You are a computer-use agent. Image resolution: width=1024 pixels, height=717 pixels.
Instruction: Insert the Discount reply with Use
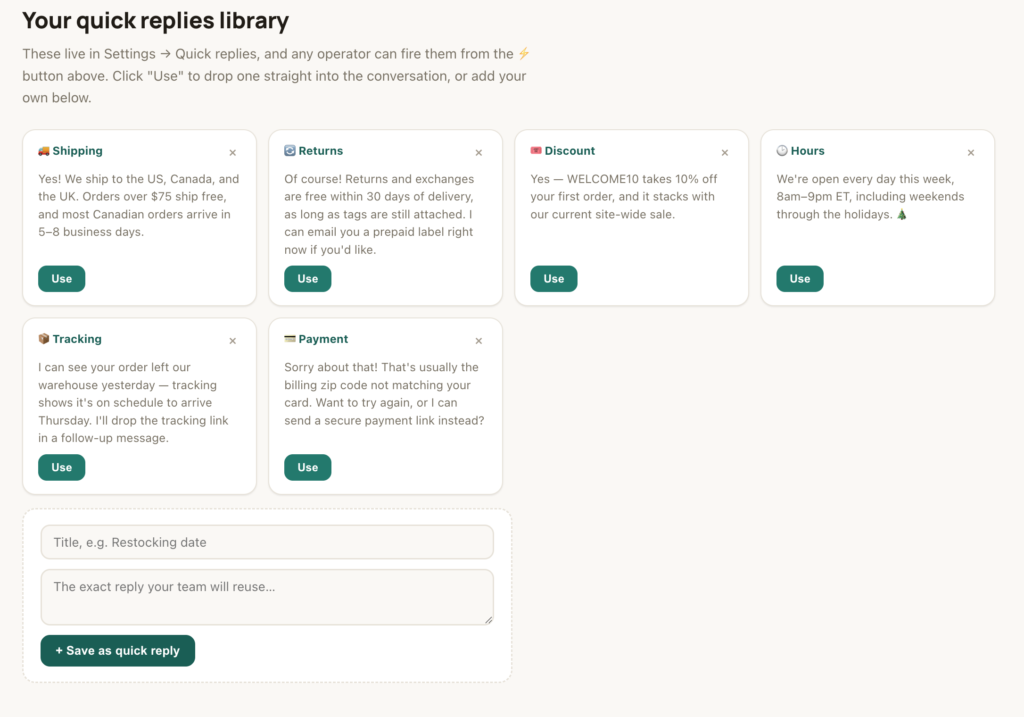[554, 279]
